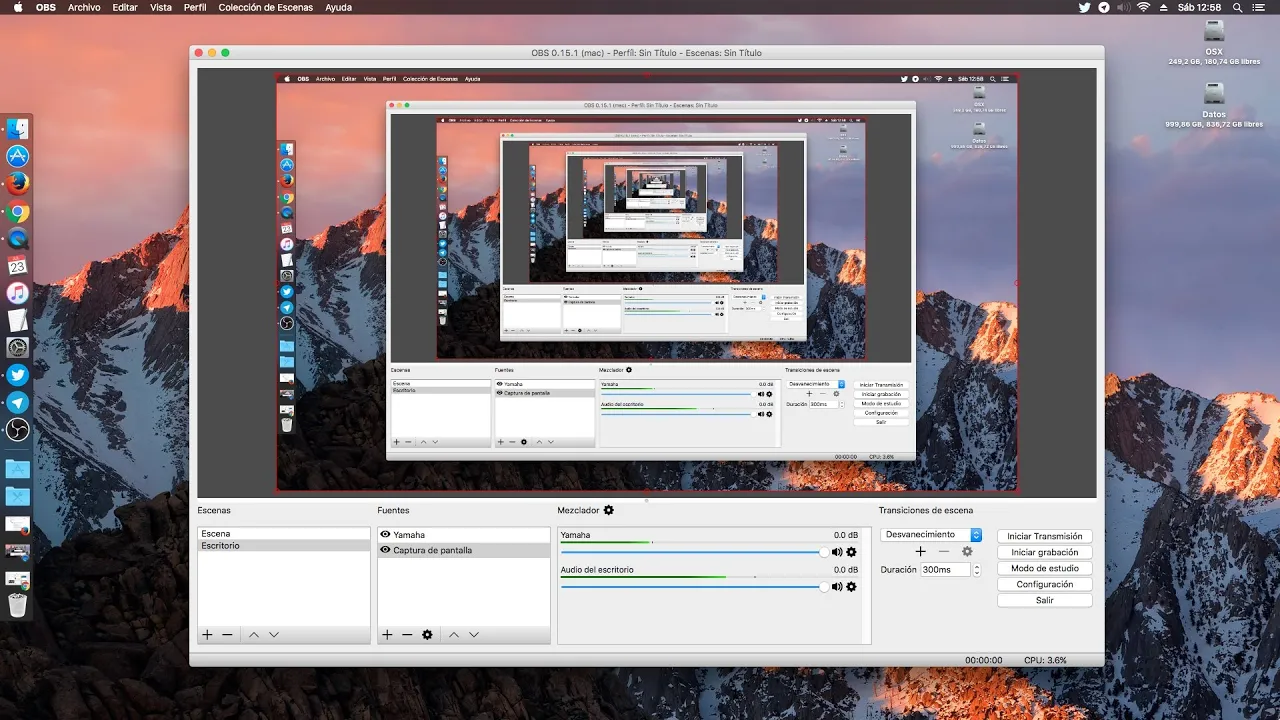Open the Mezclador settings gear
This screenshot has height=720, width=1280.
(608, 510)
